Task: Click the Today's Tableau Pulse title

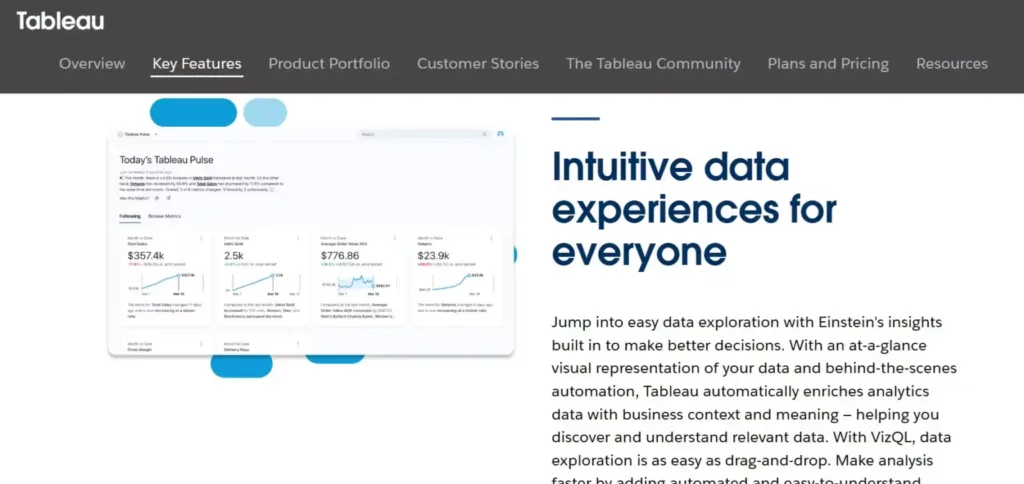Action: pyautogui.click(x=167, y=160)
